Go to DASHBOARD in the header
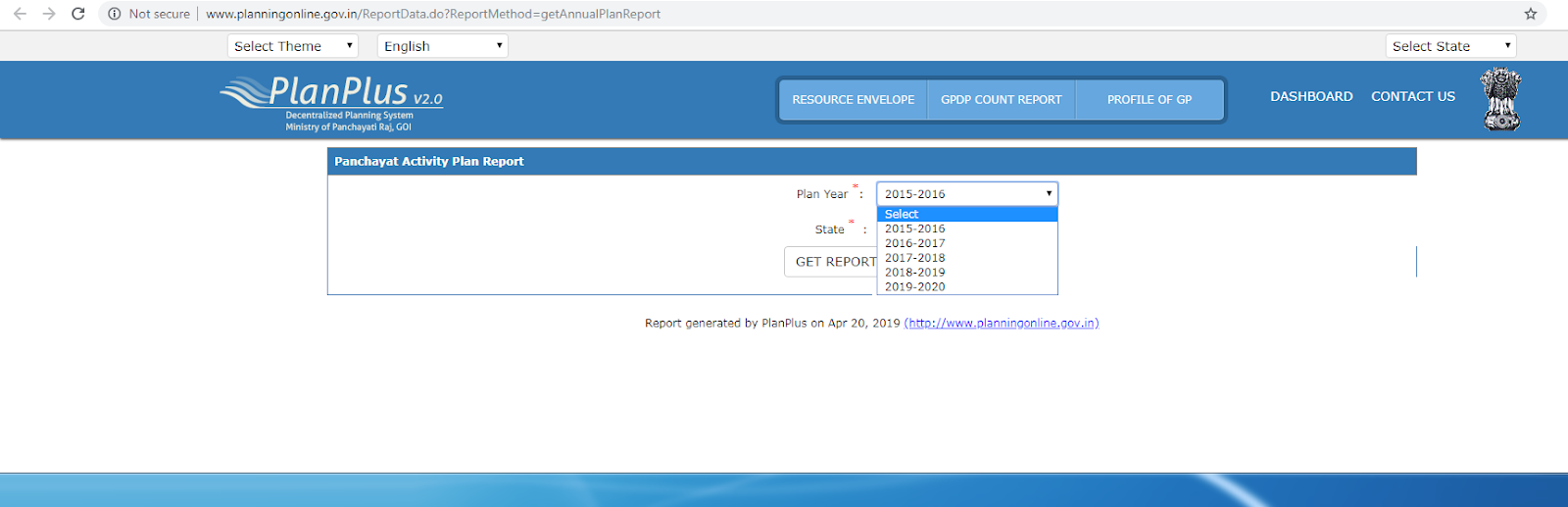The height and width of the screenshot is (507, 1568). 1311,96
